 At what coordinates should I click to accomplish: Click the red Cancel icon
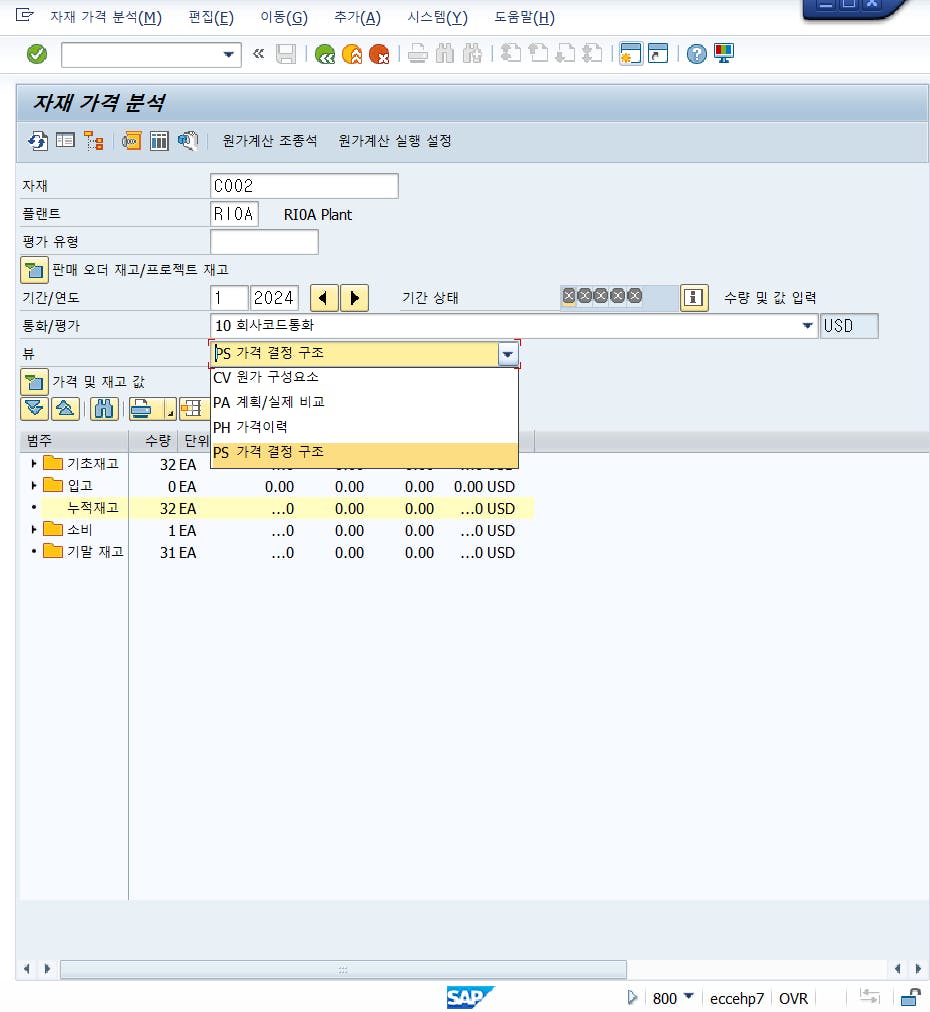(x=379, y=54)
